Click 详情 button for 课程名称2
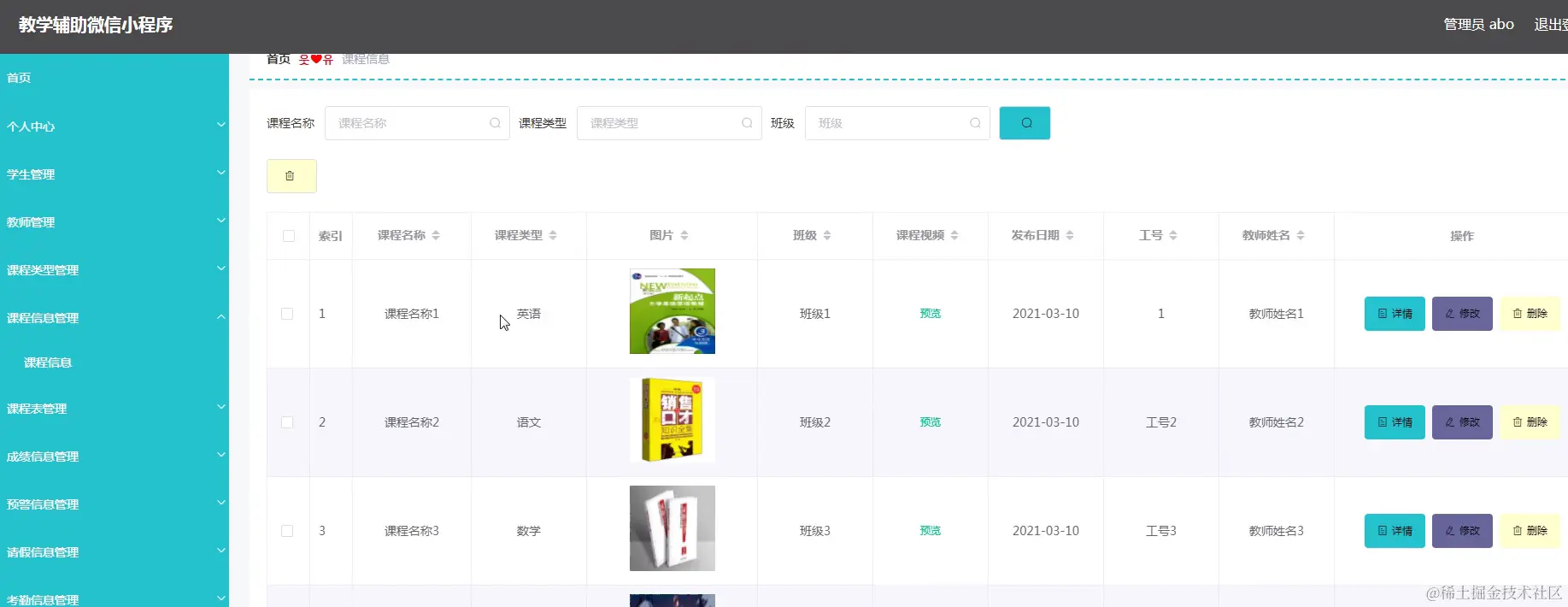1568x607 pixels. click(1395, 422)
